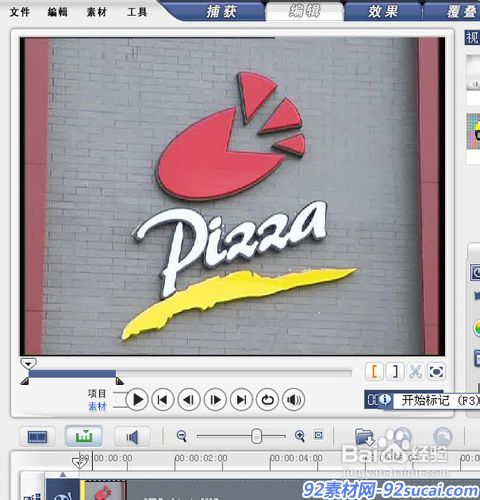Click the timeline zoom slider handle
Image resolution: width=480 pixels, height=500 pixels.
(x=256, y=436)
